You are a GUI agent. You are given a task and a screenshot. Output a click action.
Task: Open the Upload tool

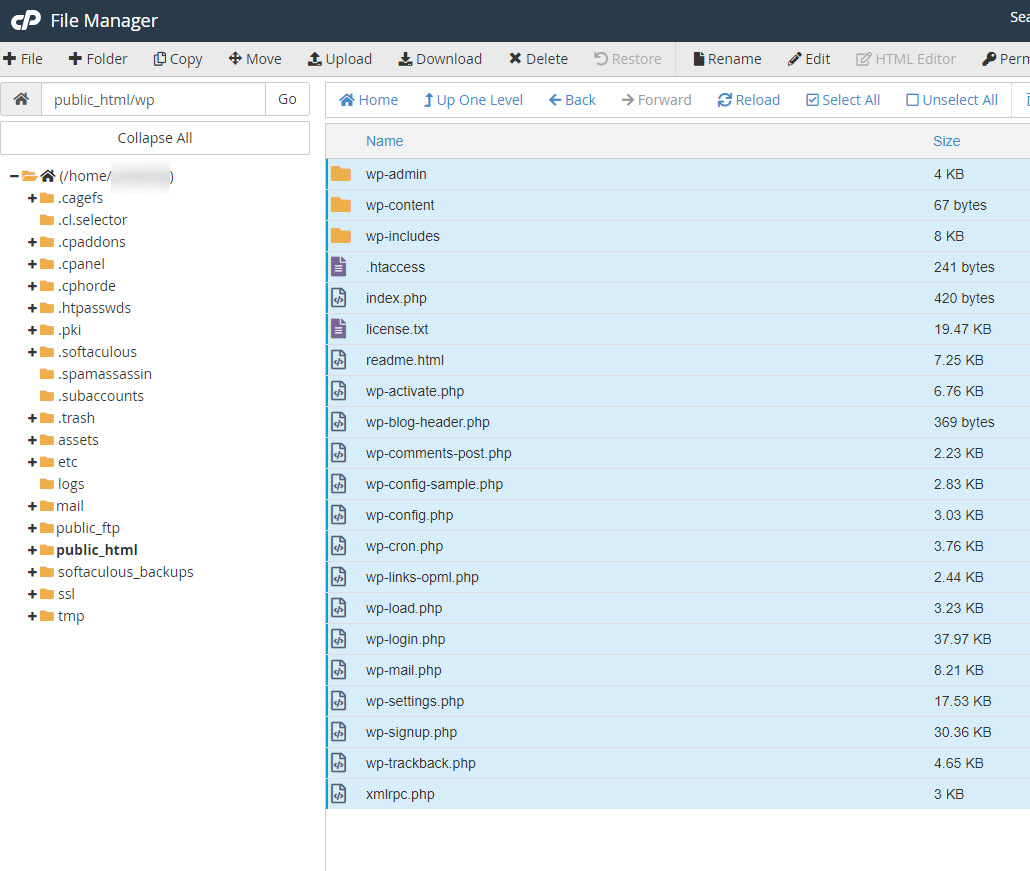pos(340,59)
